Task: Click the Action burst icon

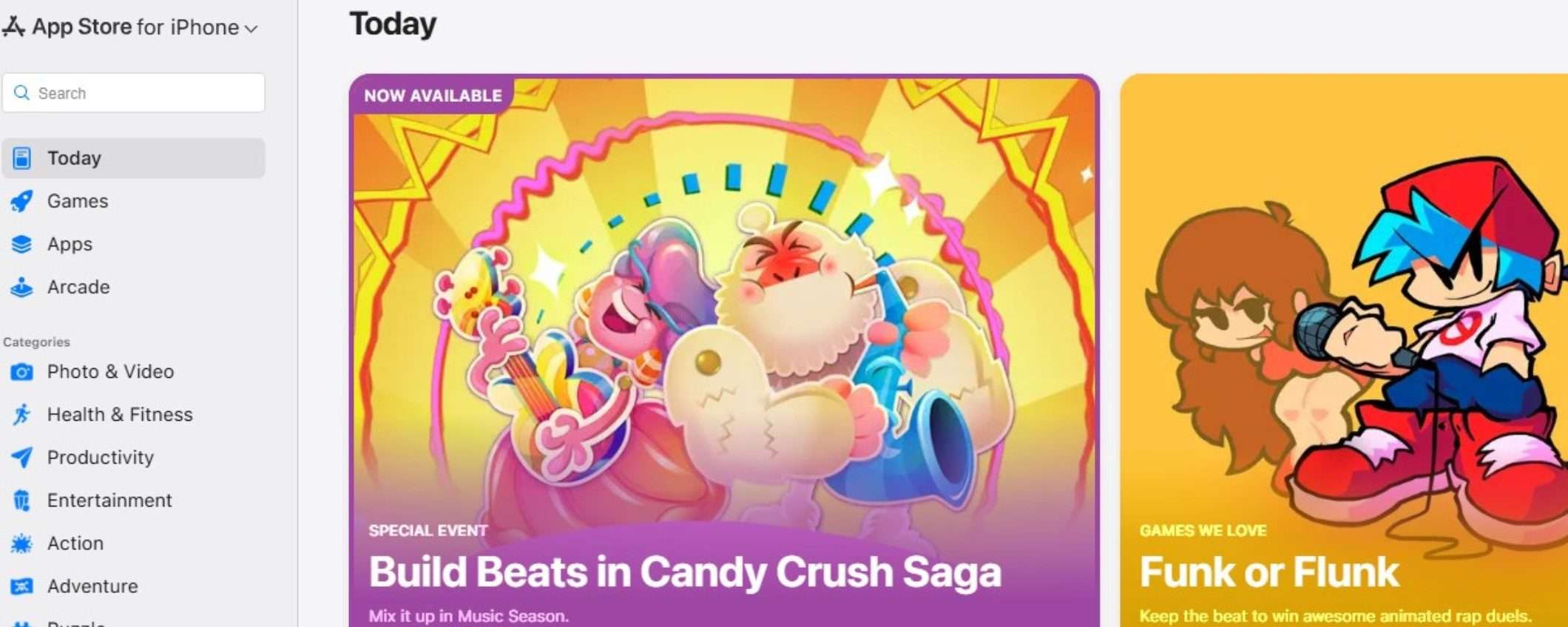Action: coord(21,543)
